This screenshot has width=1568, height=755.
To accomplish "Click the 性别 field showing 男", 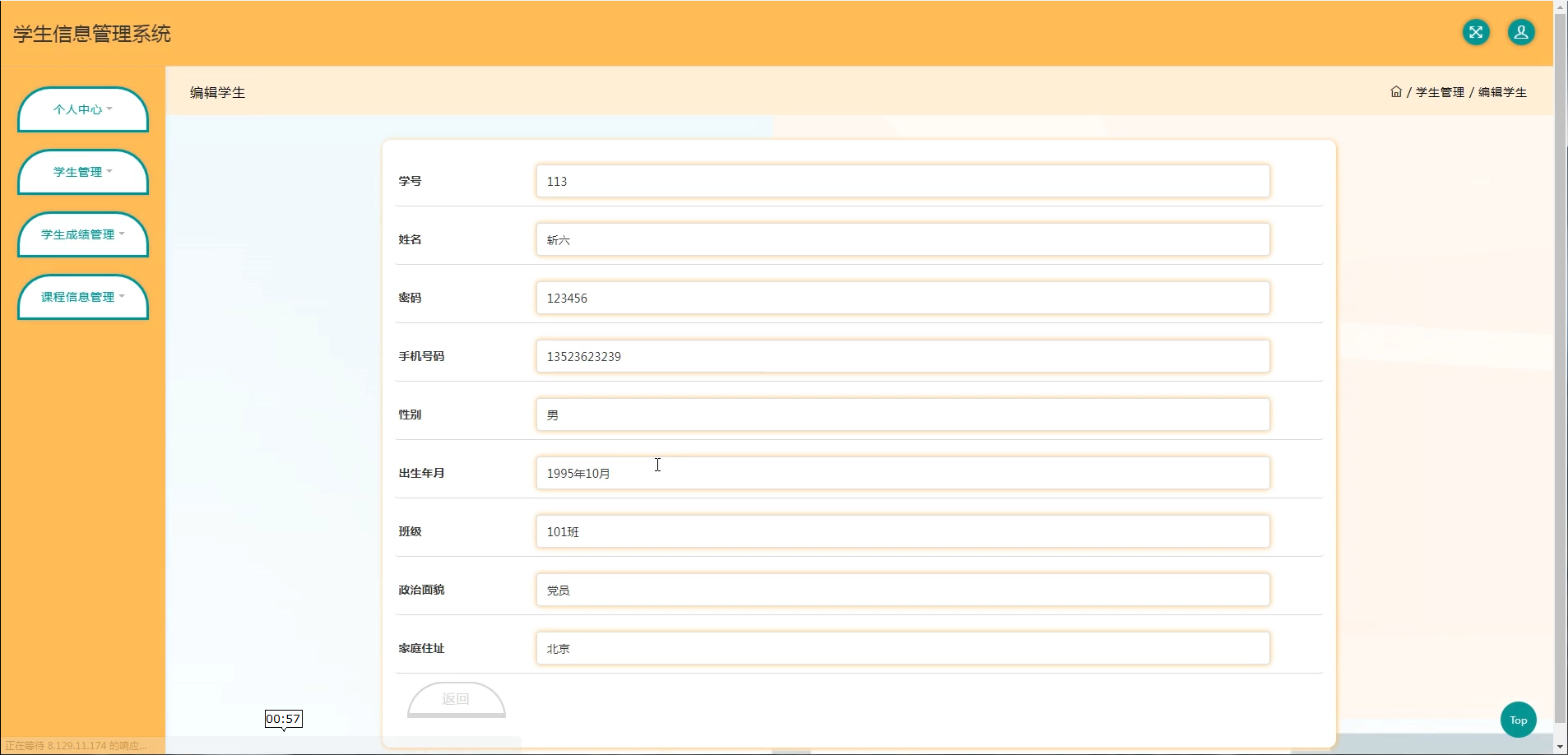I will pos(902,415).
